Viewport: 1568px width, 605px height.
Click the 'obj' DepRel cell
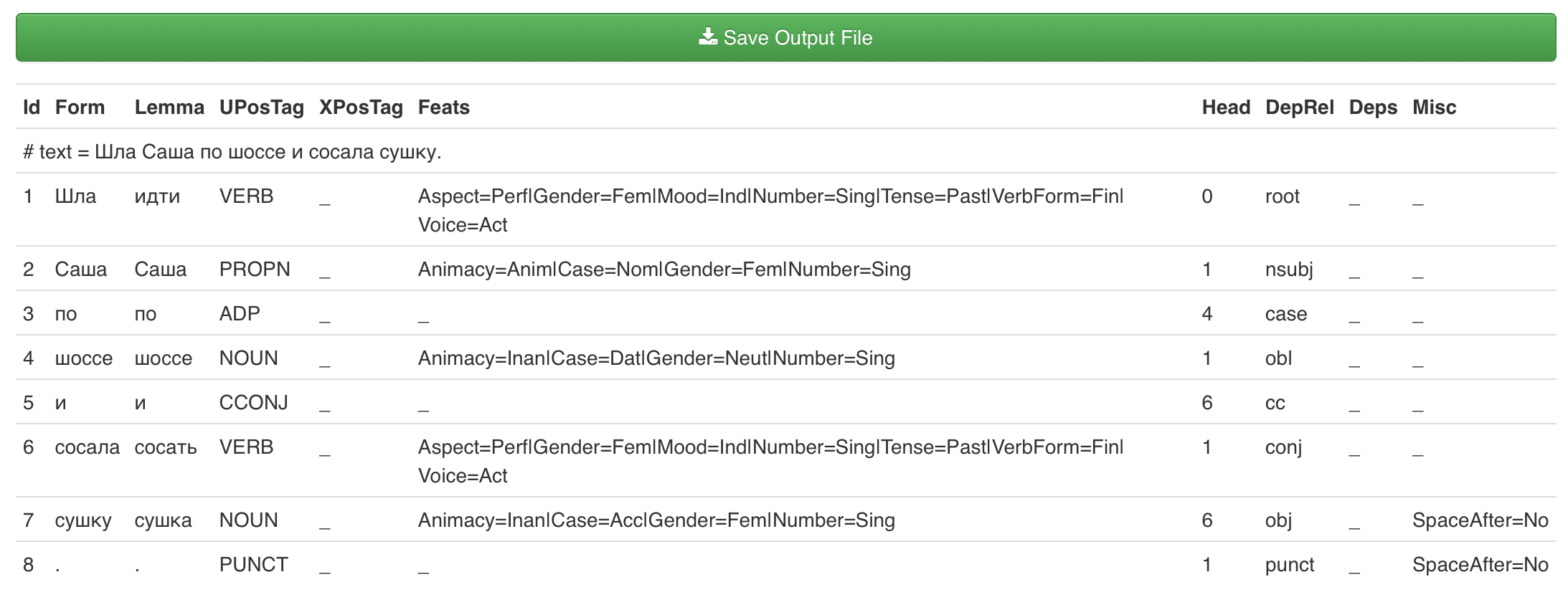coord(1278,520)
